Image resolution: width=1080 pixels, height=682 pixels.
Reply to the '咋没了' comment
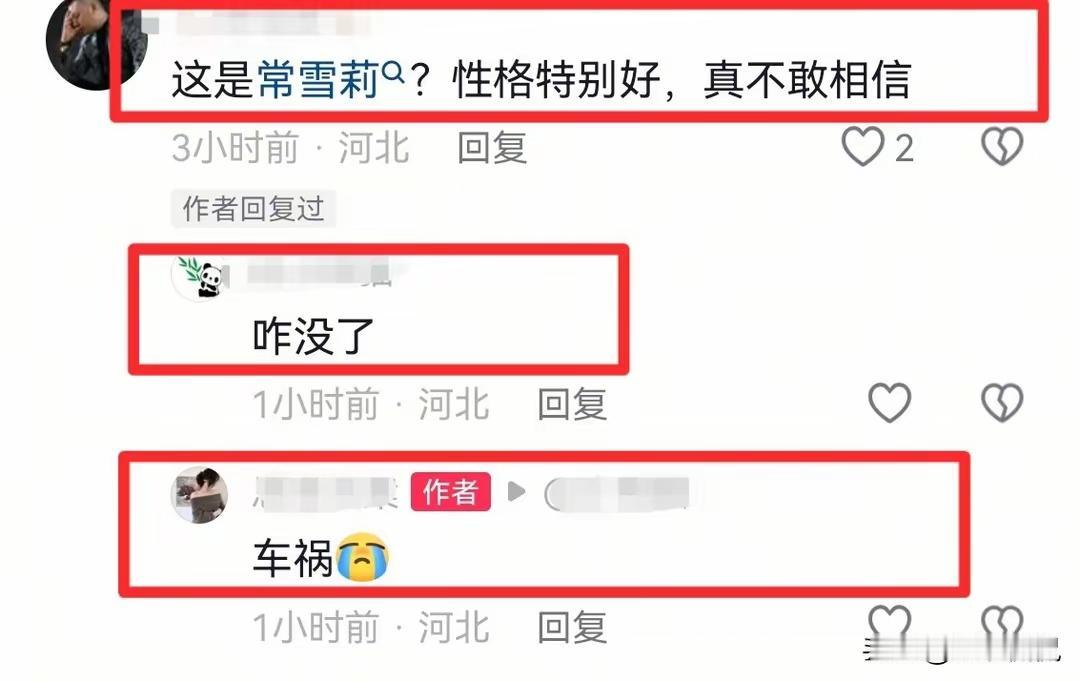[572, 404]
